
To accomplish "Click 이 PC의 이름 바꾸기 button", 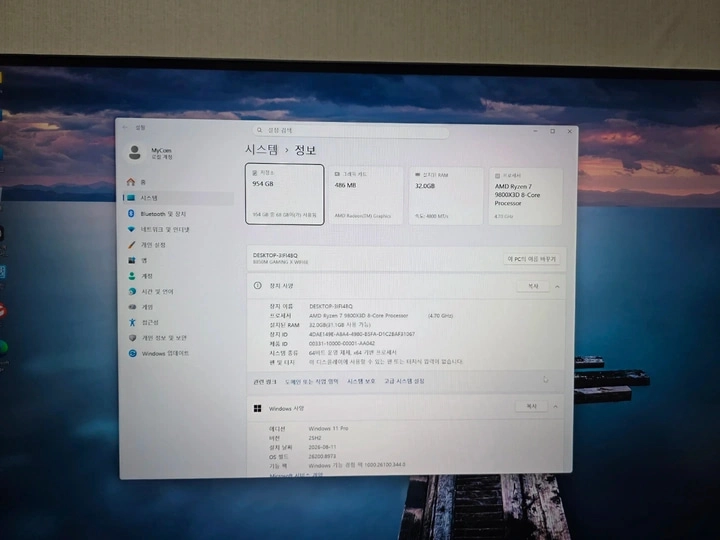I will pyautogui.click(x=532, y=259).
